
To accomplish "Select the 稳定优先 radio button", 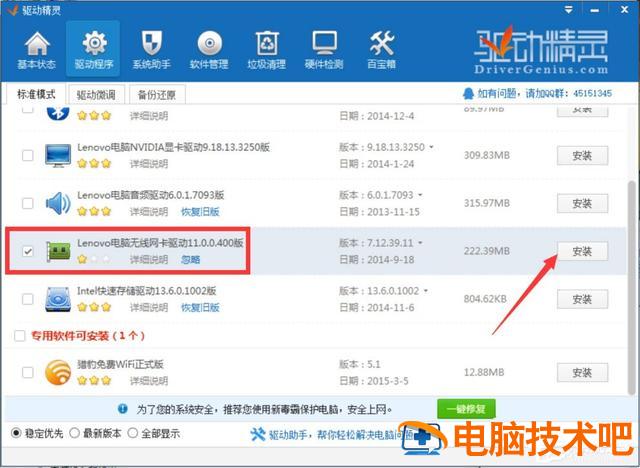I will coord(16,433).
